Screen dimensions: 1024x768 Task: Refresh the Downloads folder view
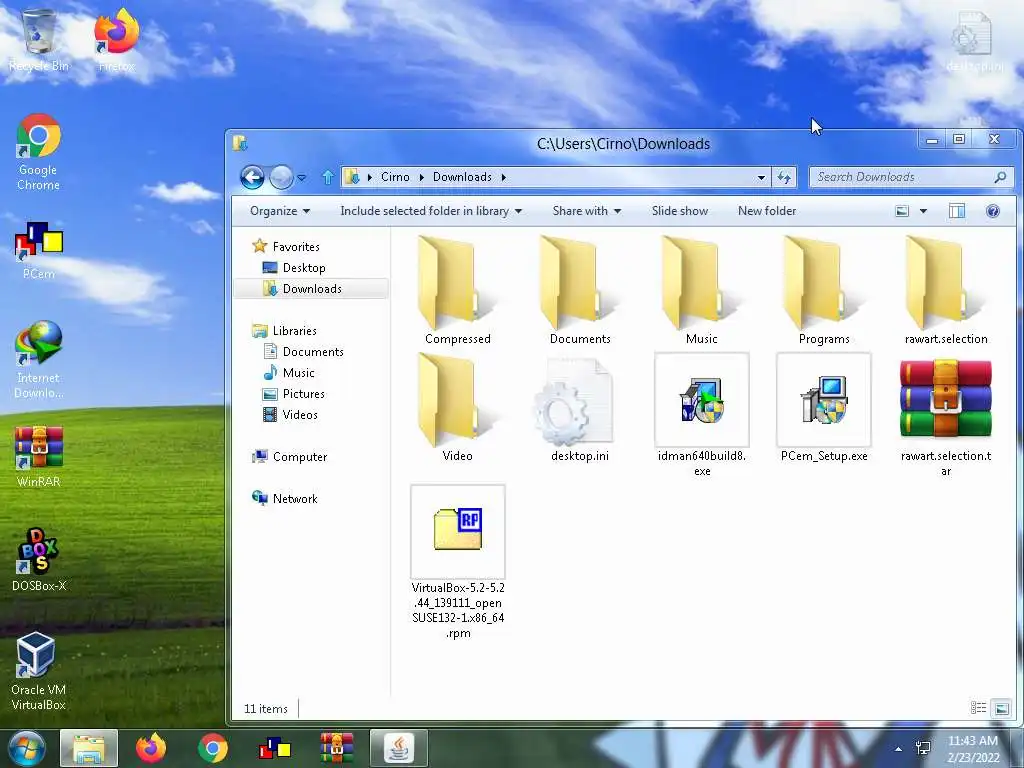784,177
